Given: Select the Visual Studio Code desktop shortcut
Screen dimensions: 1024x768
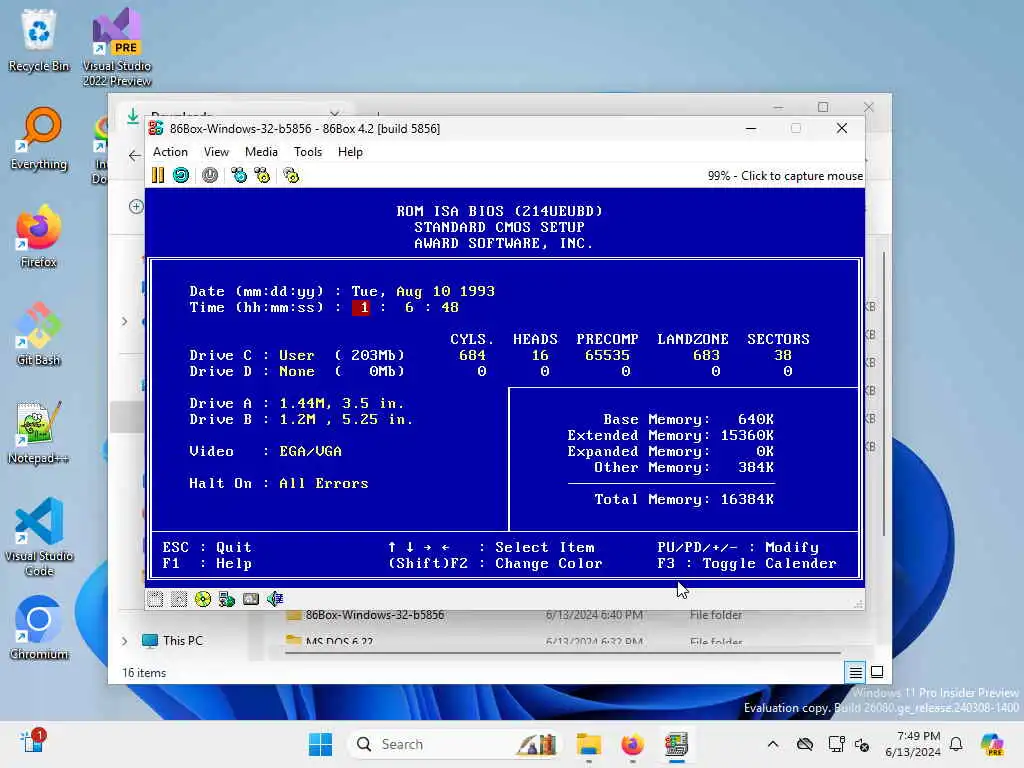Looking at the screenshot, I should [x=39, y=537].
